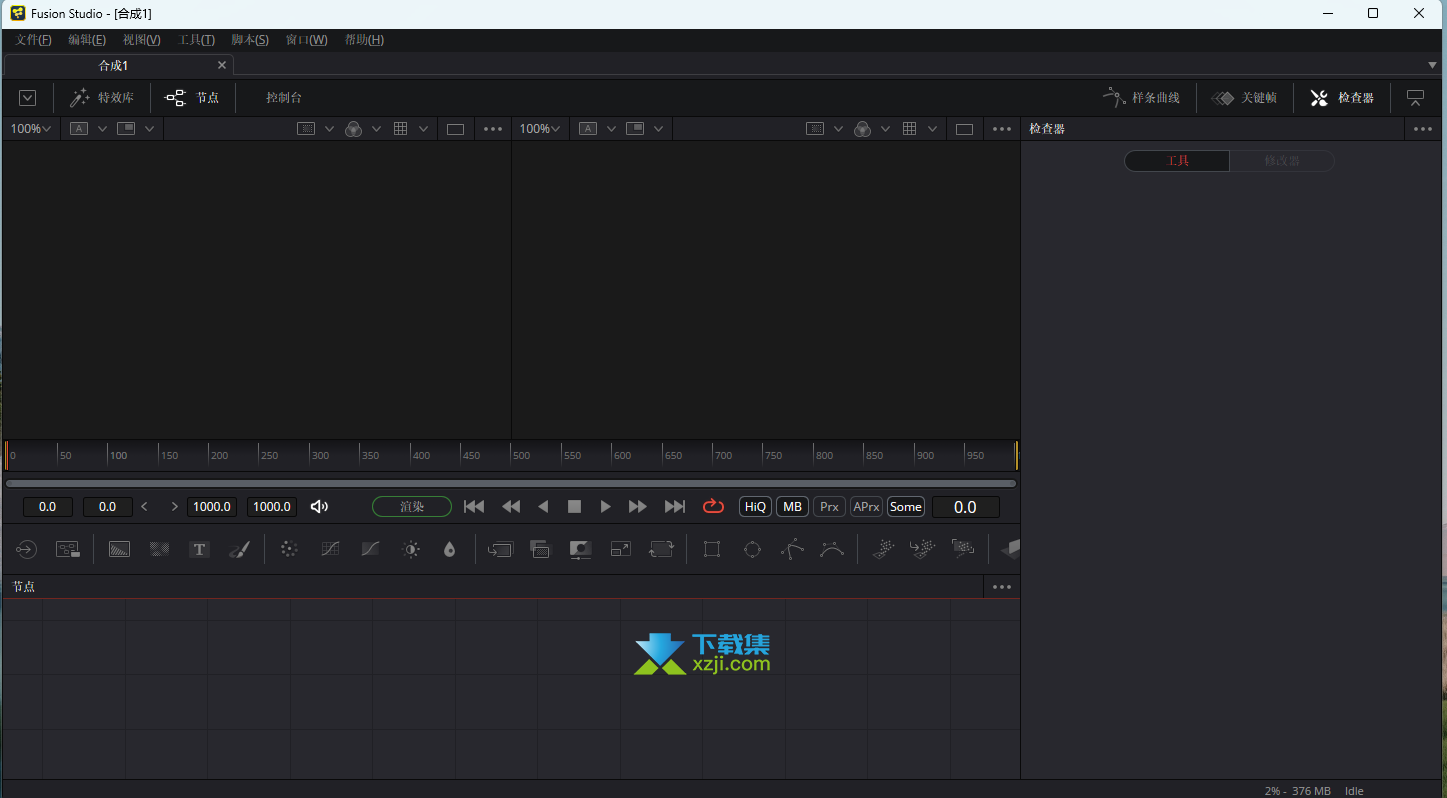1447x798 pixels.
Task: Select the Paint brush tool icon
Action: (239, 549)
